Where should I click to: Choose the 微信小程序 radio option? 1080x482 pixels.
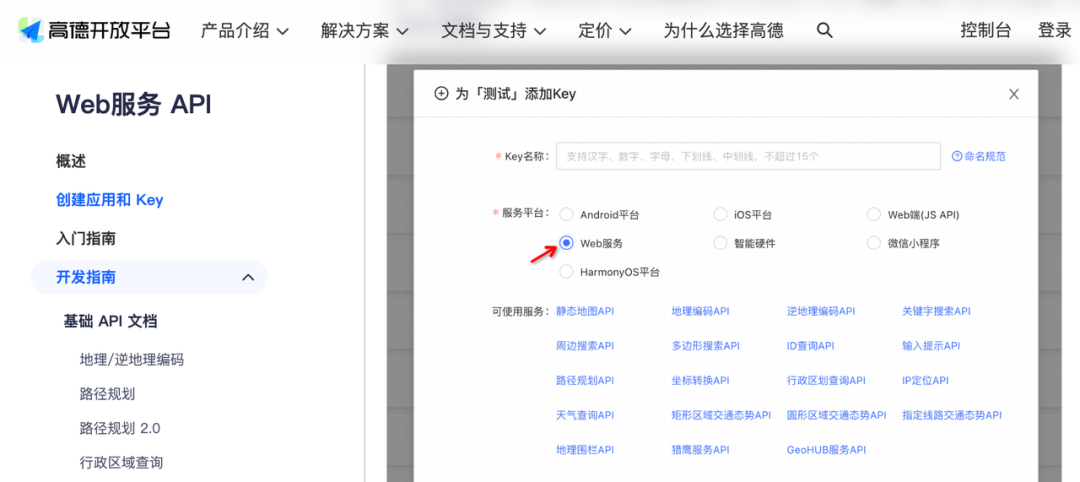(874, 243)
